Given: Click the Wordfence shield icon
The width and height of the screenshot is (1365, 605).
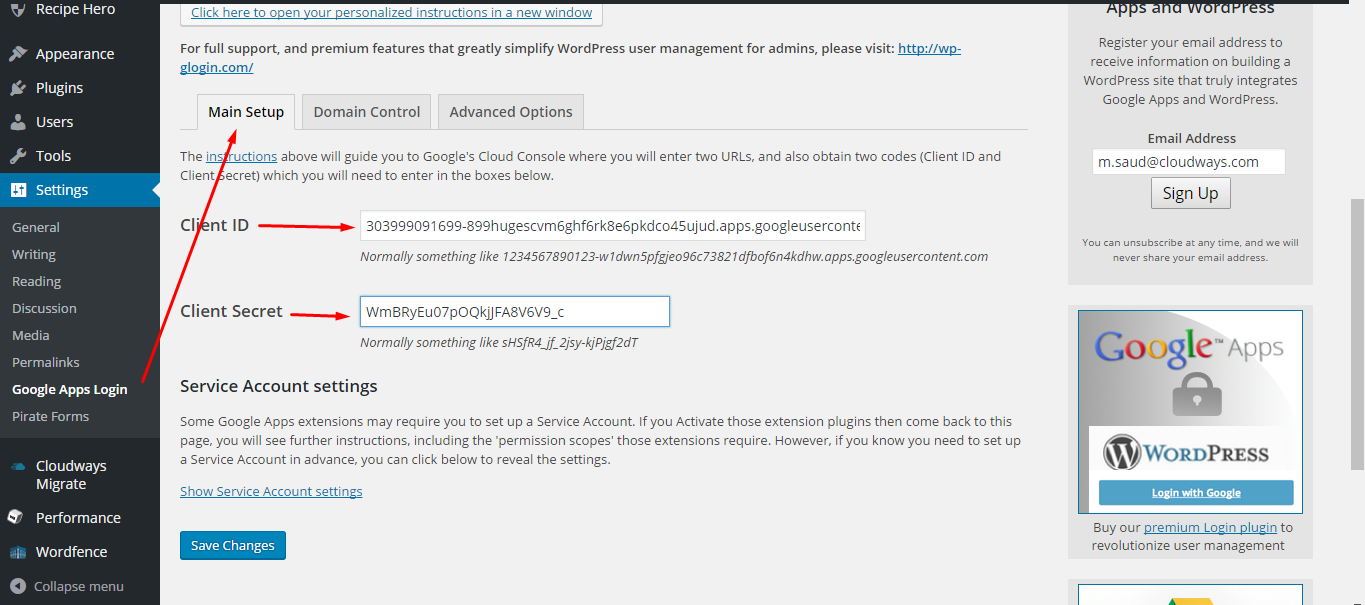Looking at the screenshot, I should coord(17,552).
